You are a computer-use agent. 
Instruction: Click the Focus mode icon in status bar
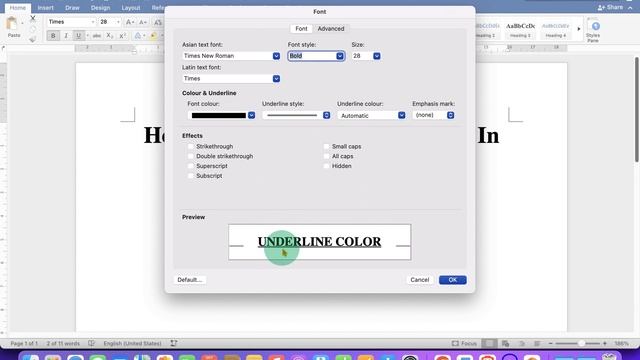click(455, 344)
